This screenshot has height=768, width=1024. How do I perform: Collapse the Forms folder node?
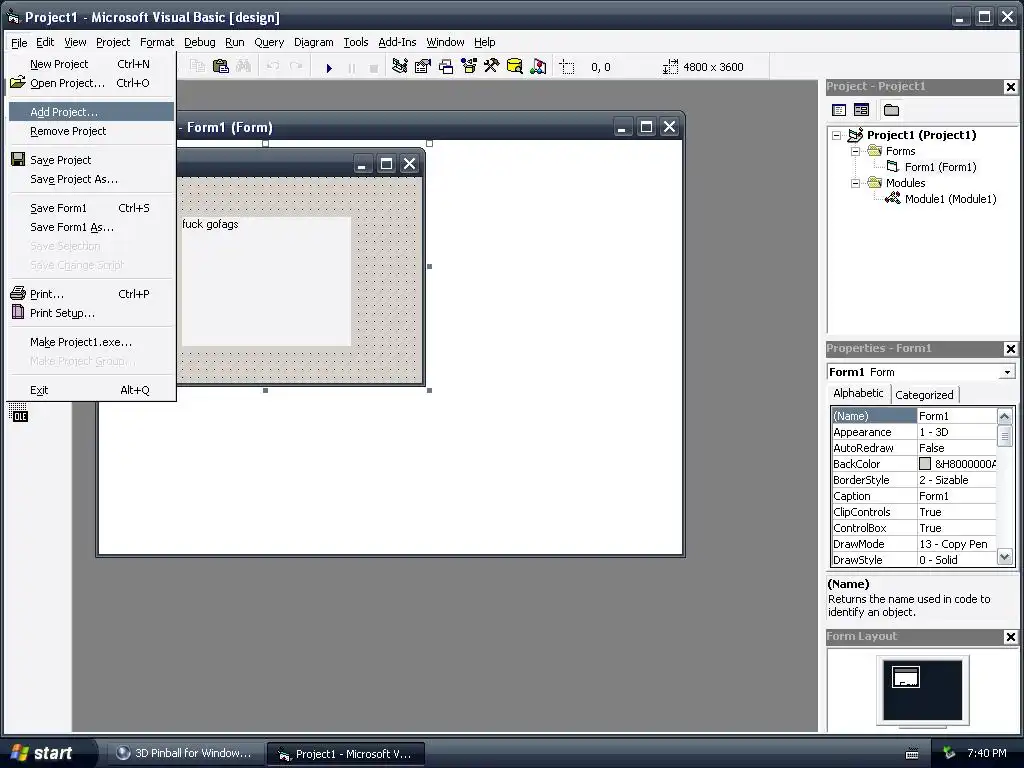(856, 151)
